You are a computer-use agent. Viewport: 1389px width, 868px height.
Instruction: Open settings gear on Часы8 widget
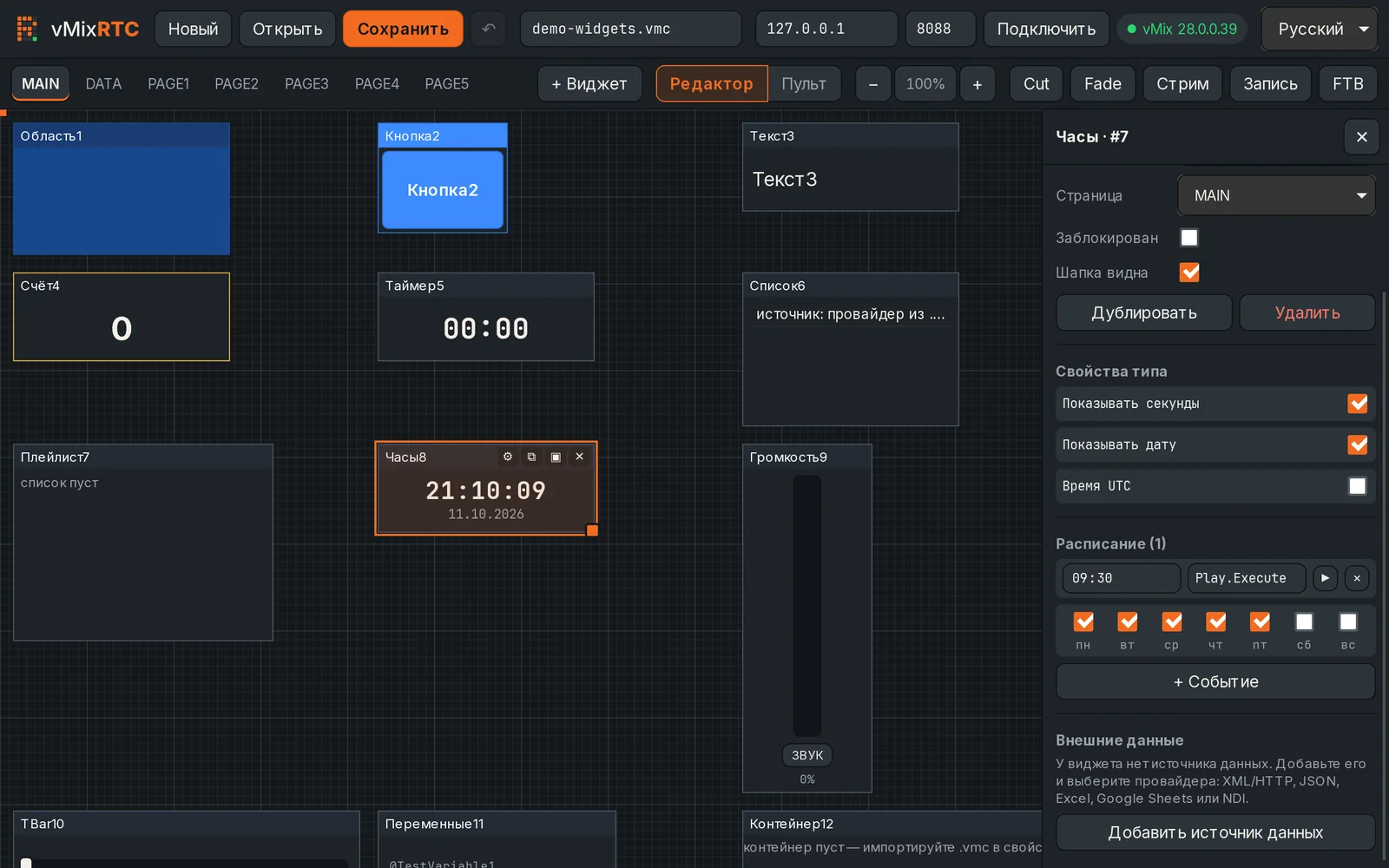508,457
